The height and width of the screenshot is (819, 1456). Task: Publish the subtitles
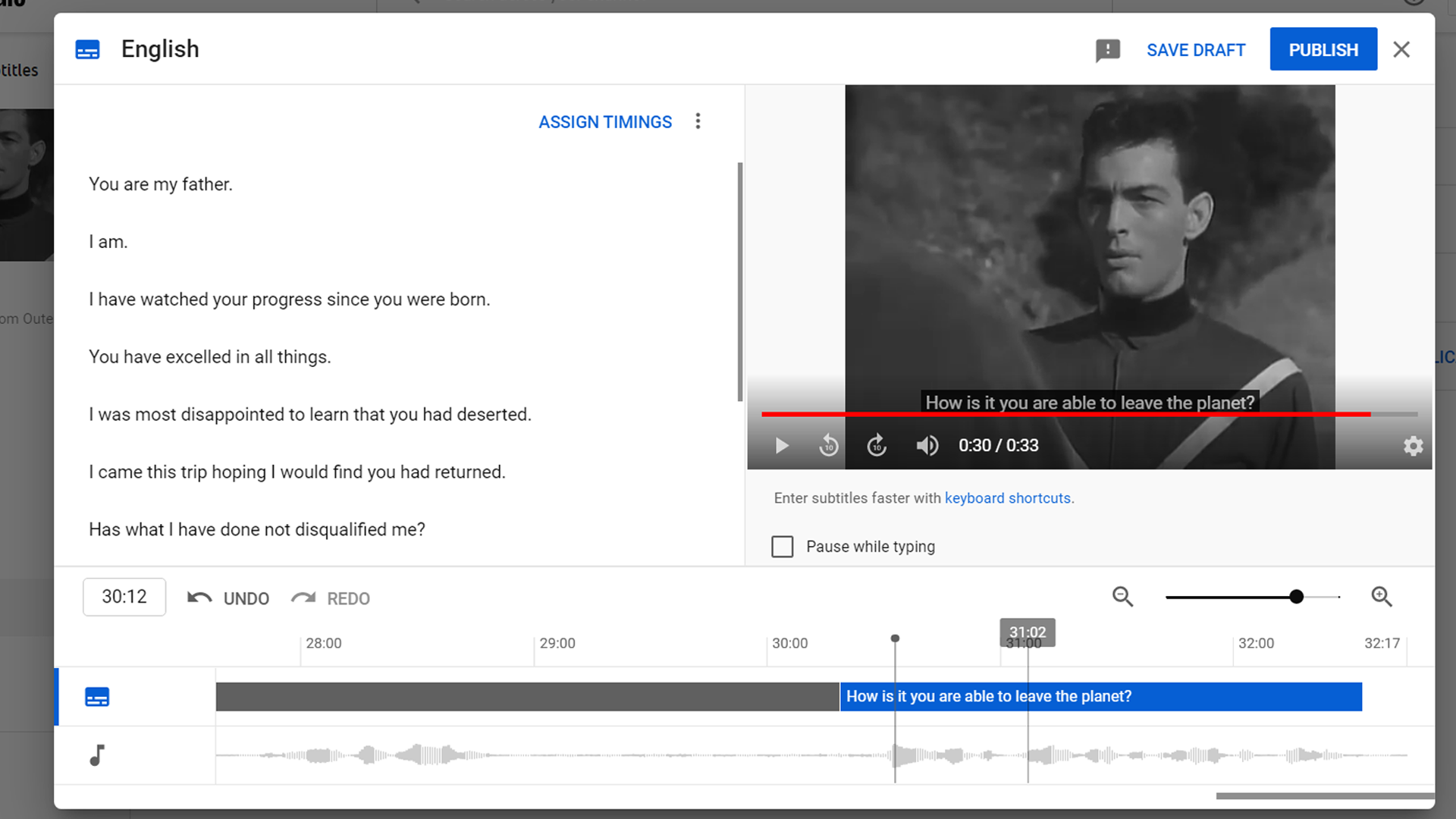pos(1323,49)
